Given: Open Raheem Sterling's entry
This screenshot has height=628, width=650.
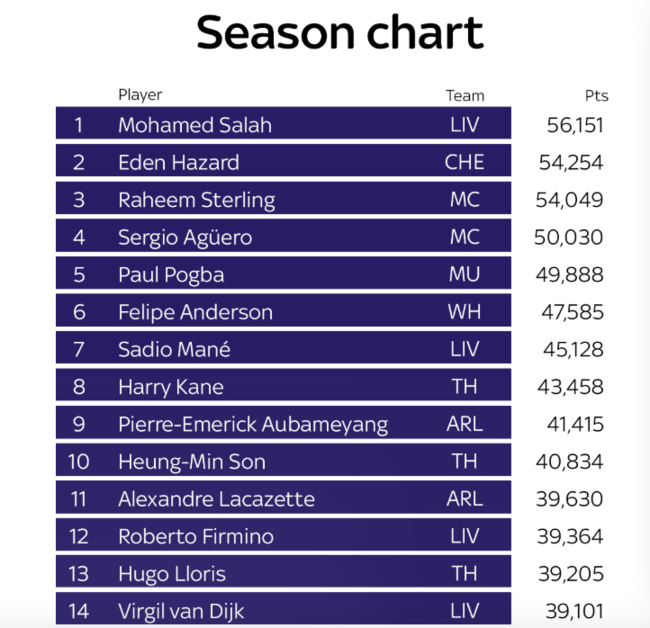Looking at the screenshot, I should coord(196,200).
